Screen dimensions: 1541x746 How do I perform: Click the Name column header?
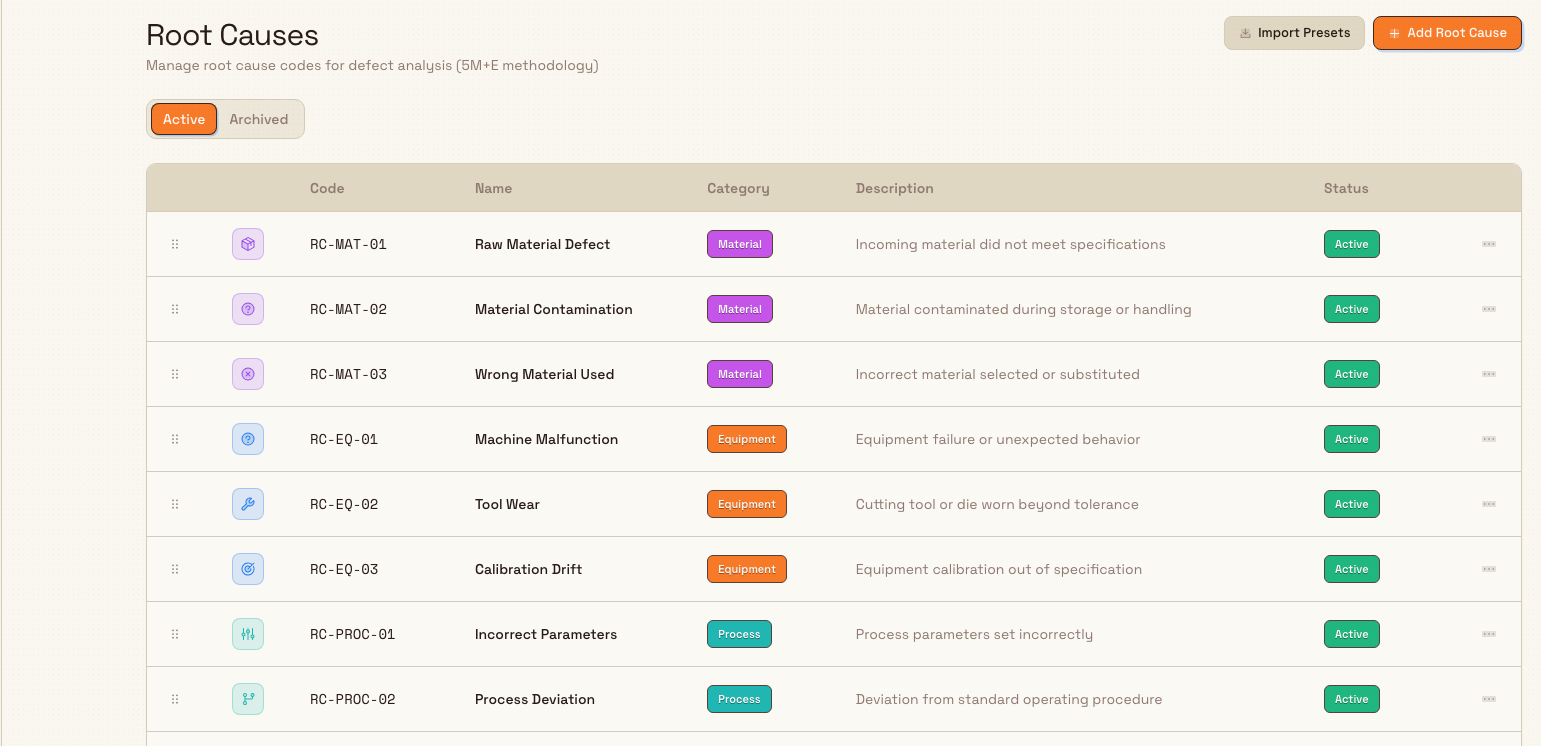coord(493,188)
